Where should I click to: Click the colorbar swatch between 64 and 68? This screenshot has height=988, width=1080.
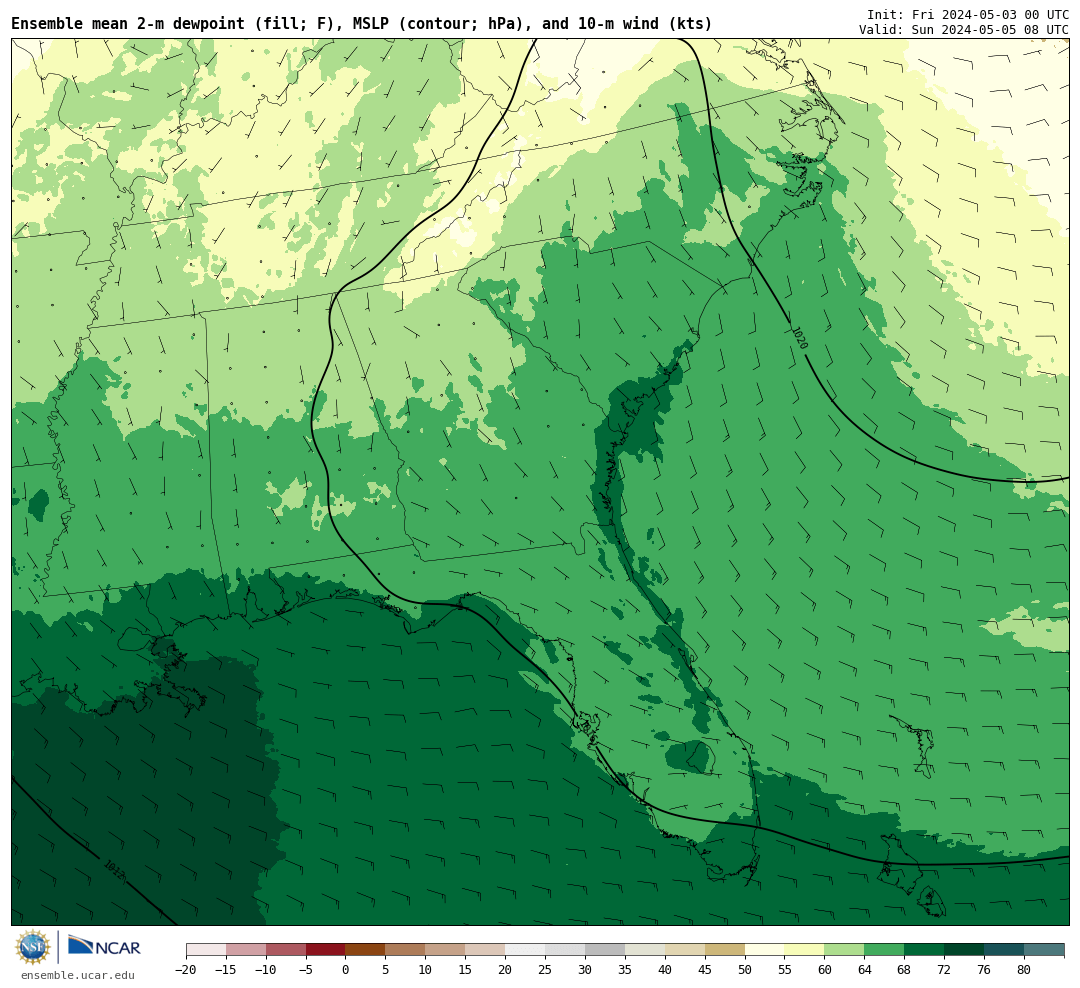tap(885, 950)
